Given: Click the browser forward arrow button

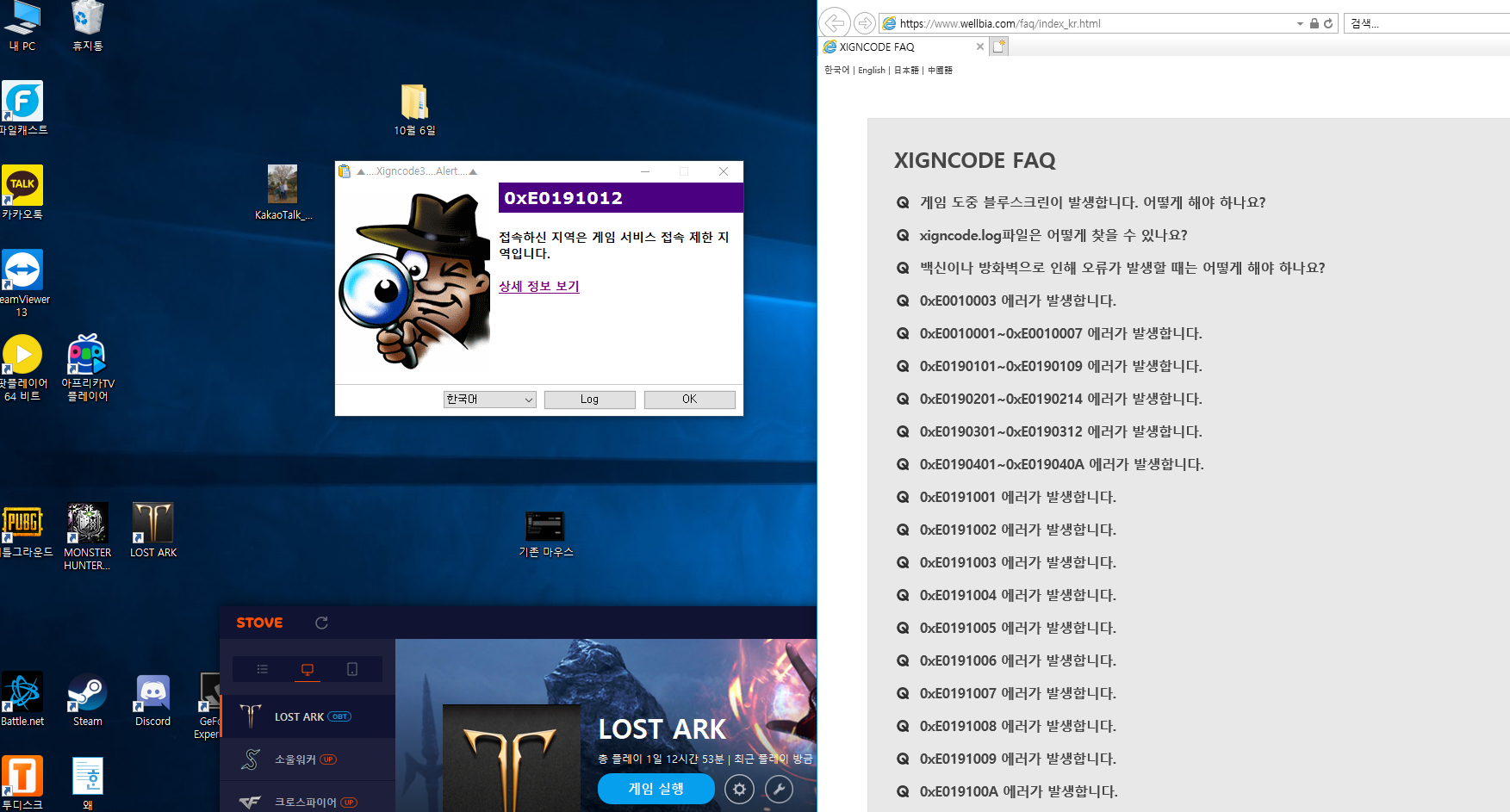Looking at the screenshot, I should 865,23.
